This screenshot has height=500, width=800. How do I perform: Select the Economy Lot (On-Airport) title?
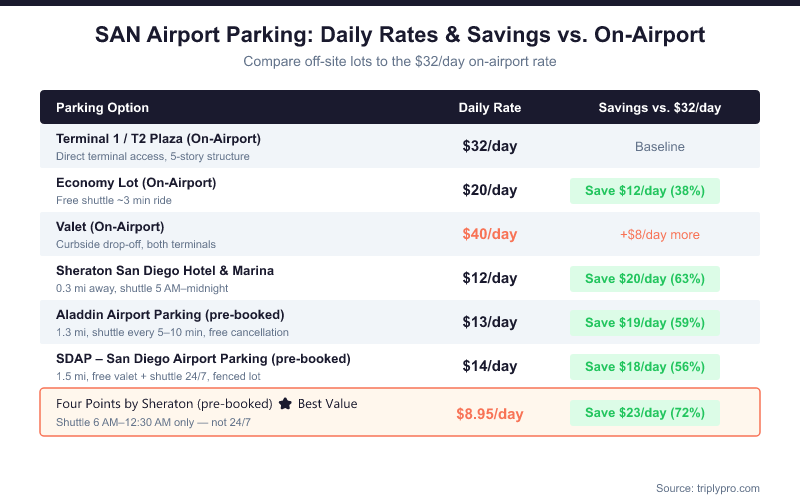(x=136, y=182)
